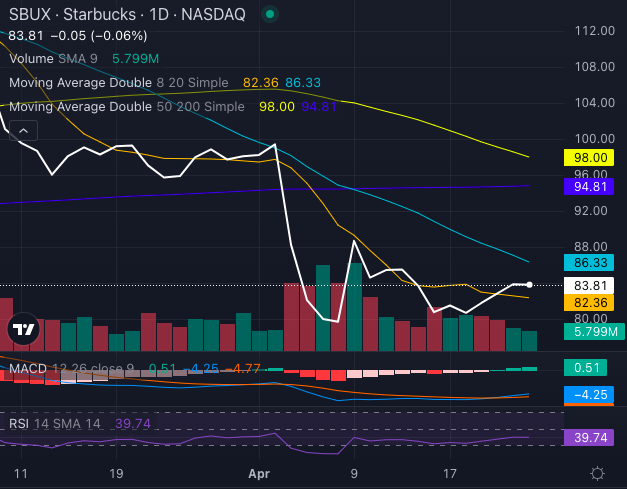
Task: Click the 5.799M volume axis label
Action: click(594, 332)
